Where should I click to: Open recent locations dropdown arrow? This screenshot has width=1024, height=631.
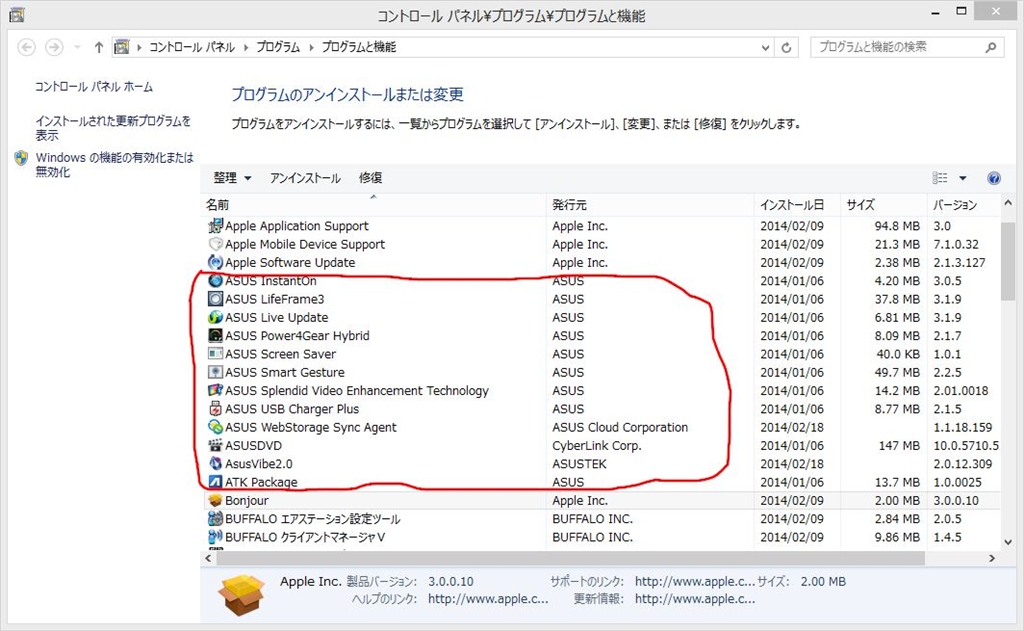[x=78, y=47]
